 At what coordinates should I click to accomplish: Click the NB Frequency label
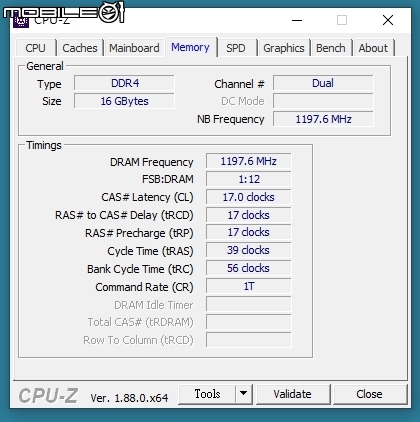coord(231,119)
